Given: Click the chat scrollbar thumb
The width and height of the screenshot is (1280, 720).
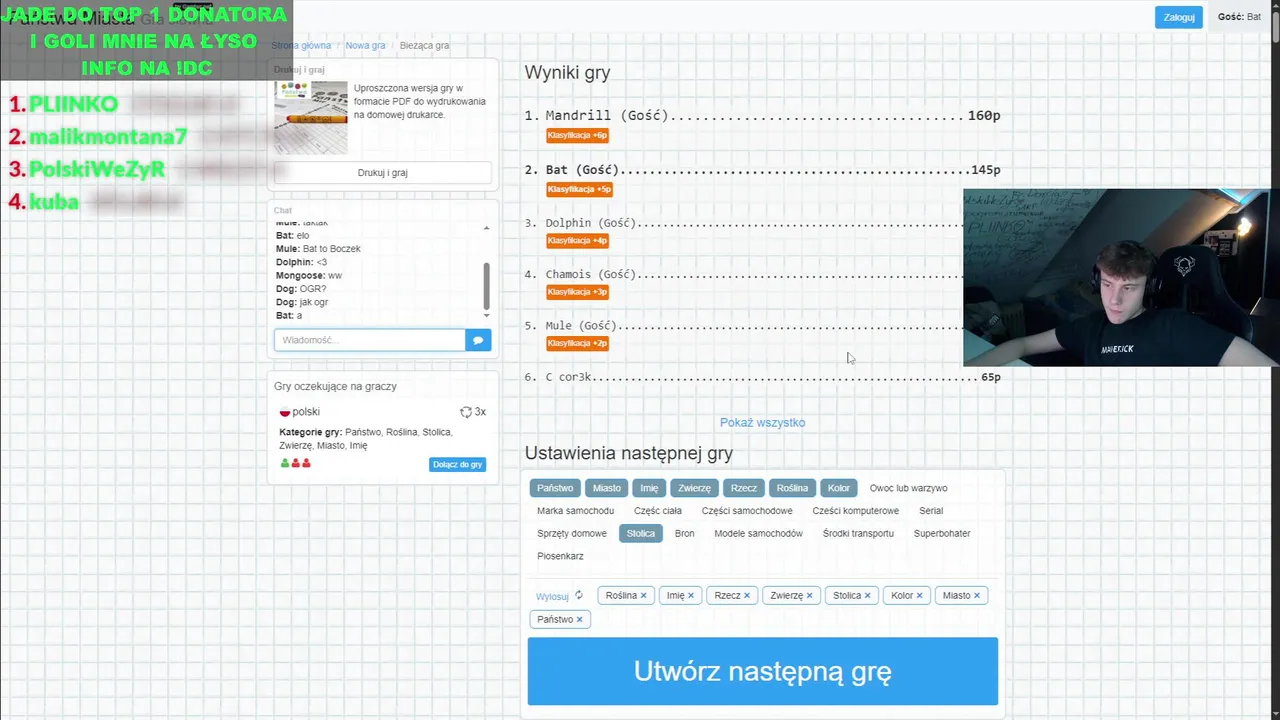Looking at the screenshot, I should coord(487,286).
